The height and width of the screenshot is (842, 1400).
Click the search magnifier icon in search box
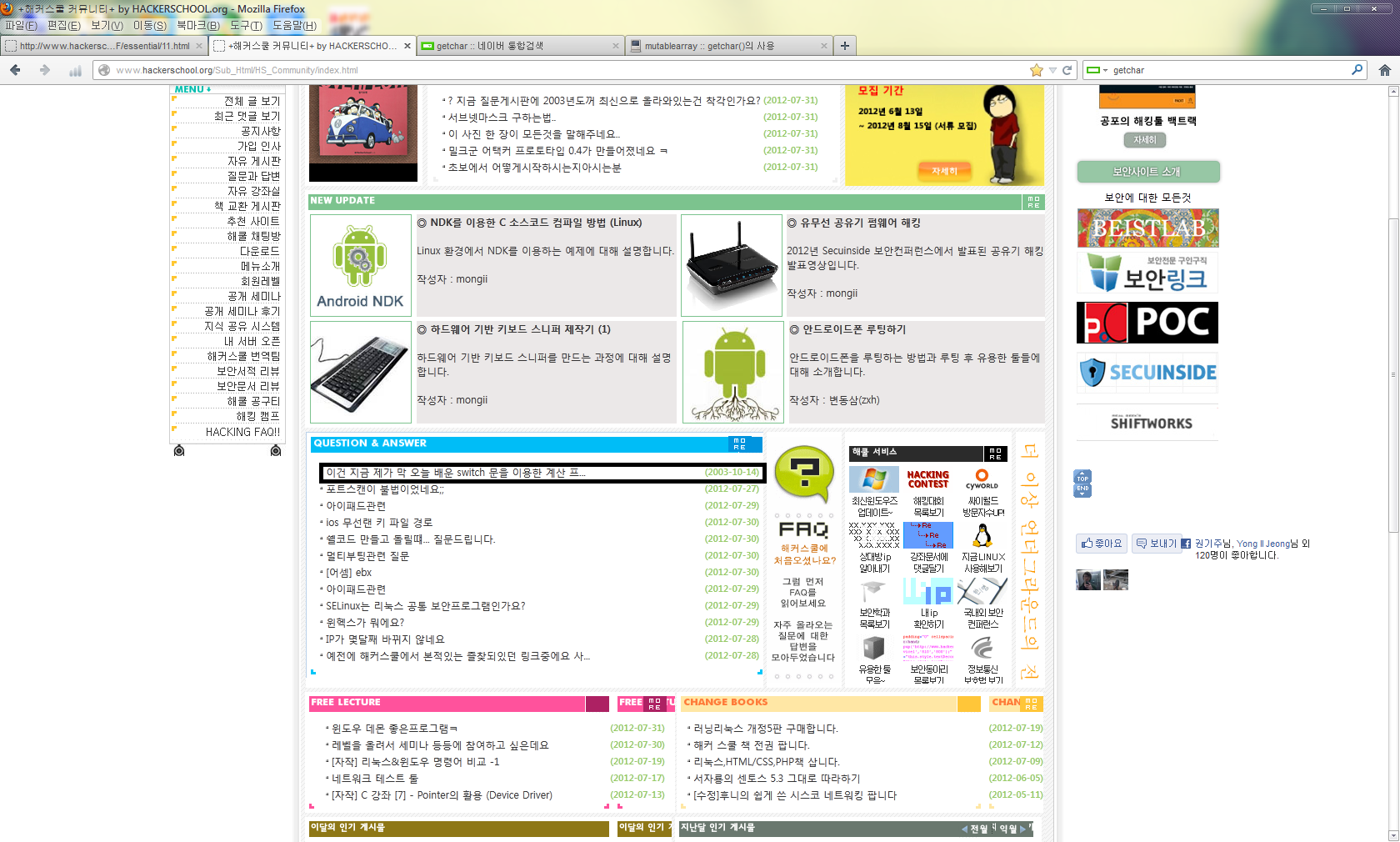(x=1357, y=70)
